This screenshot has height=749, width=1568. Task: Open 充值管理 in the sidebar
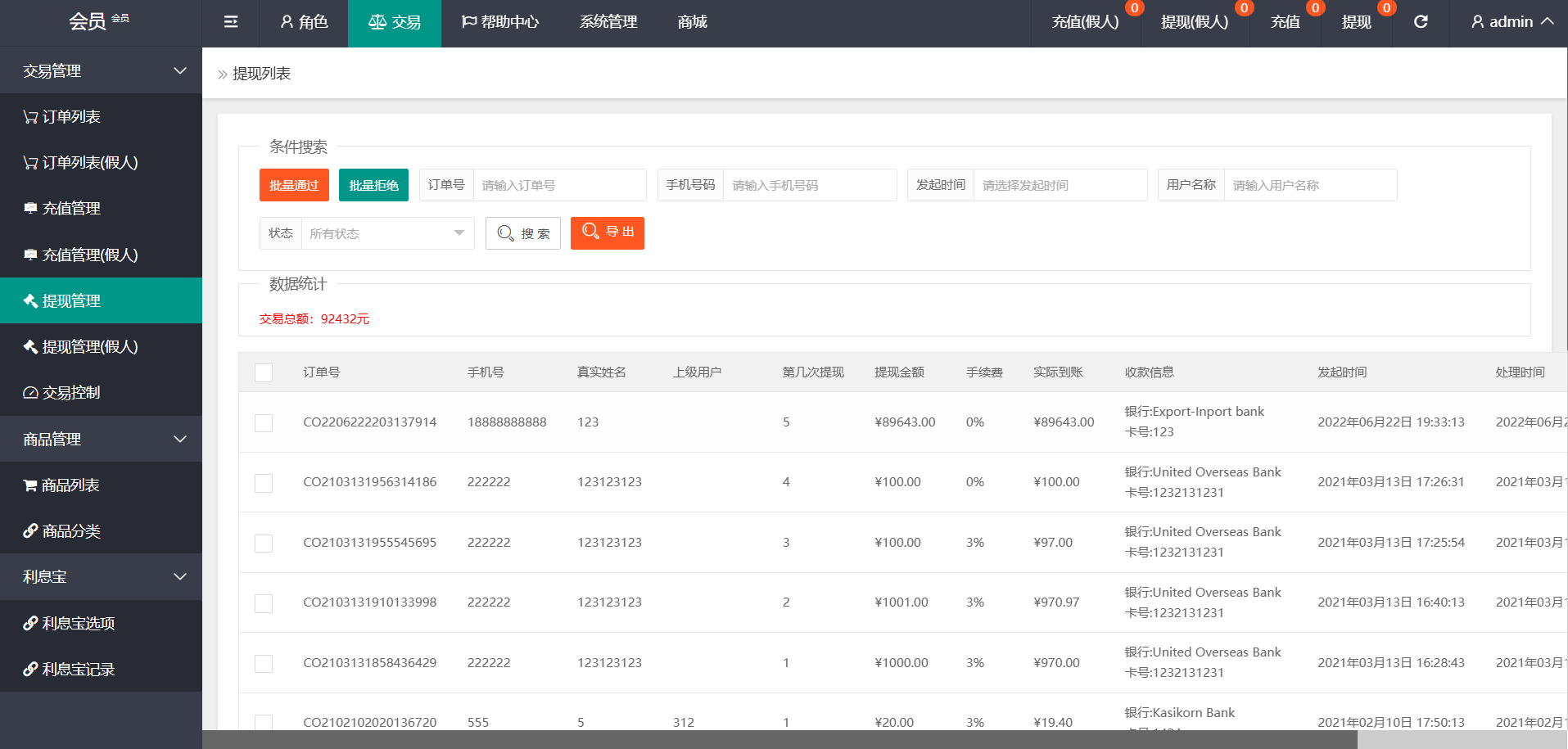(x=72, y=209)
